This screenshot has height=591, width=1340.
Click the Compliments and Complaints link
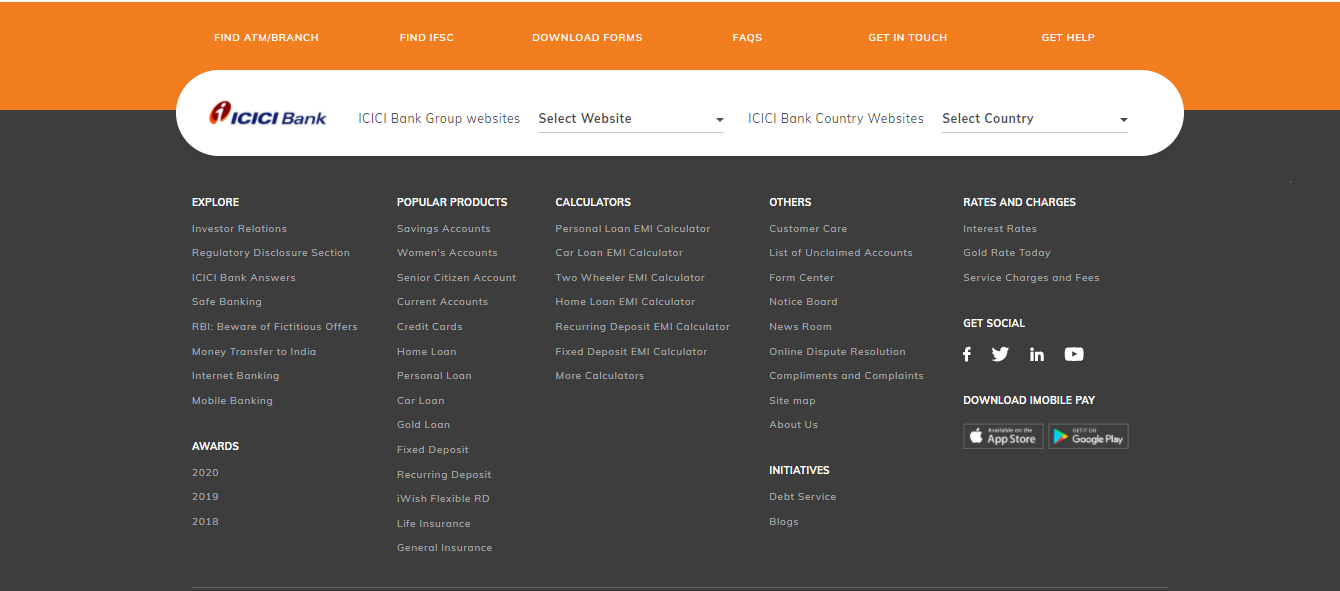click(846, 376)
